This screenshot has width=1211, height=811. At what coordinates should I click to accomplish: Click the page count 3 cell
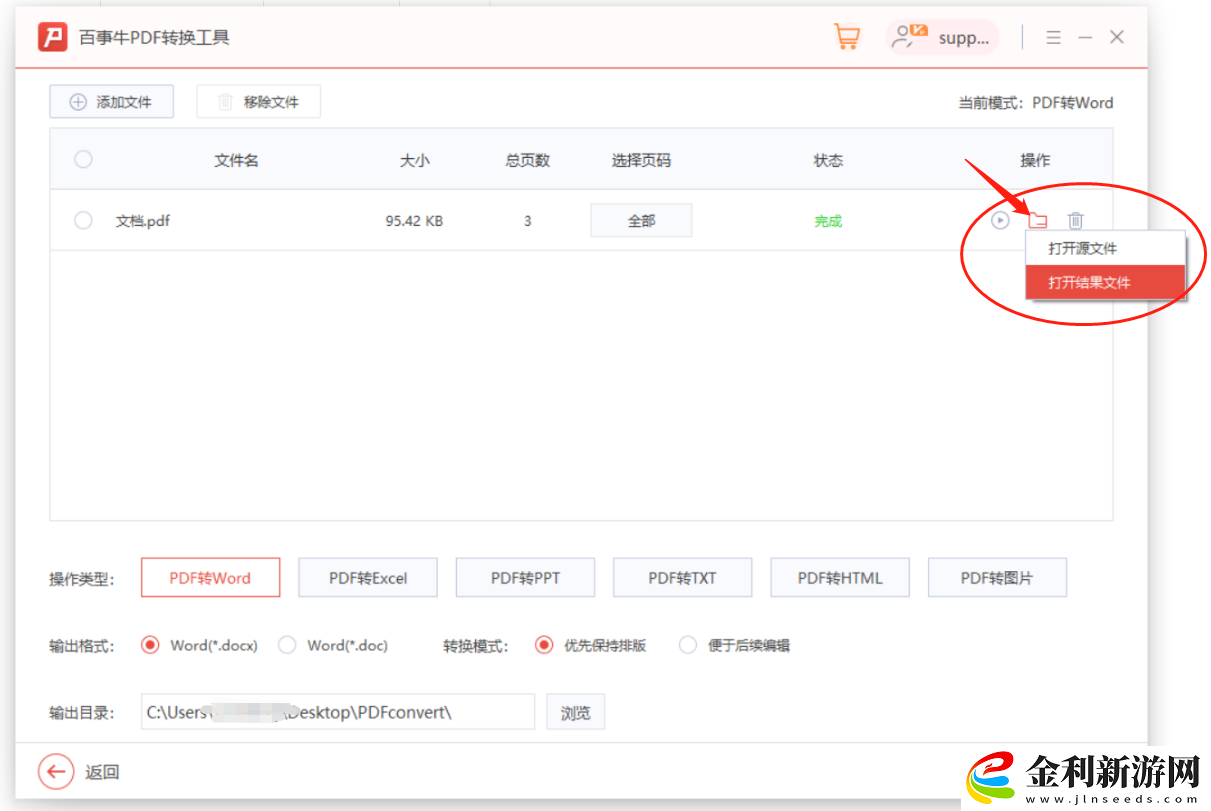tap(527, 221)
